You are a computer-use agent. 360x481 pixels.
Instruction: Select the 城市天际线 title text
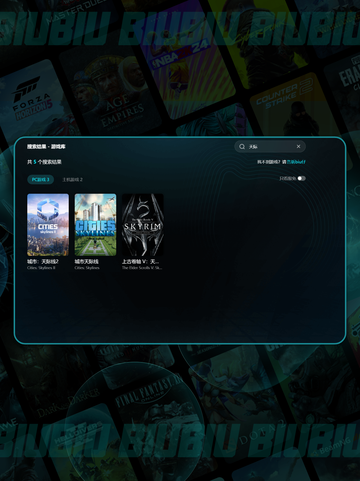[x=87, y=262]
